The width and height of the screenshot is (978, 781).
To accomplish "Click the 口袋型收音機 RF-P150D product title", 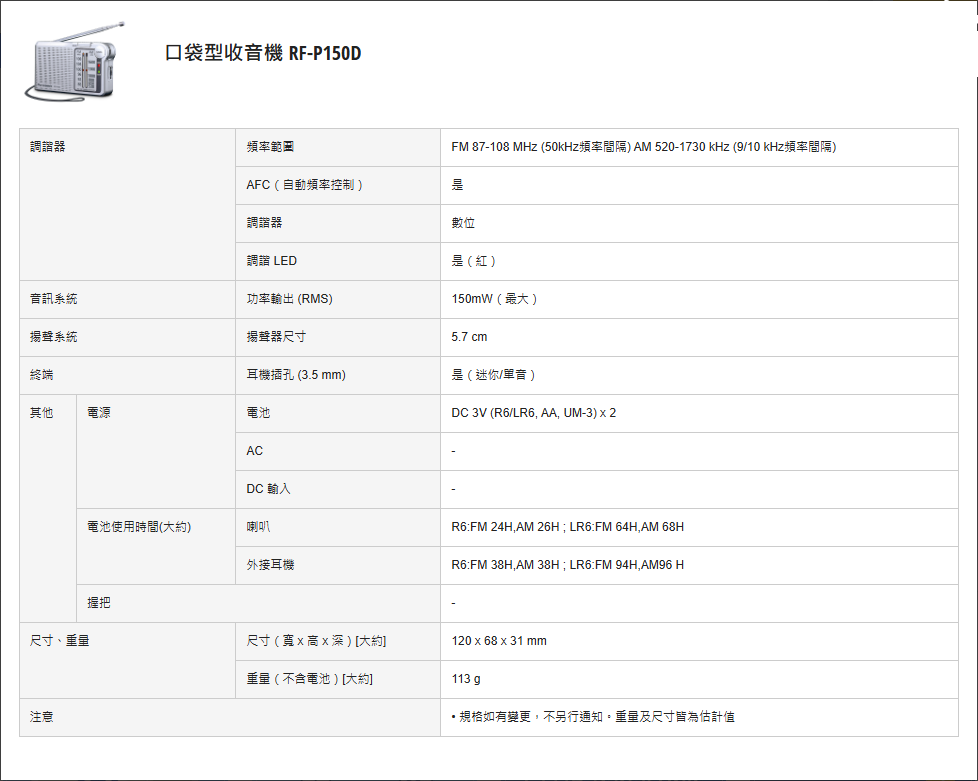I will coord(263,53).
